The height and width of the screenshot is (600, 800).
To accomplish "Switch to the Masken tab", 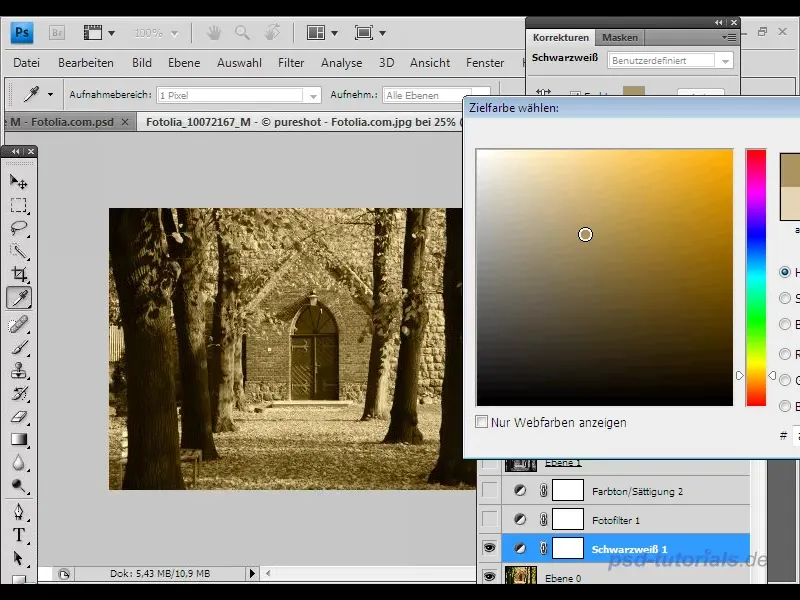I will (619, 37).
